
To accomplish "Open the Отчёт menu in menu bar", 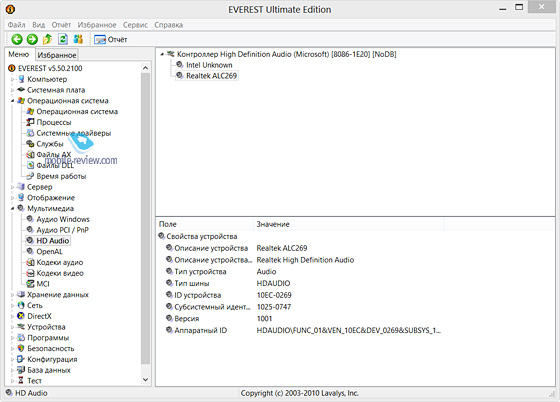I will 61,25.
